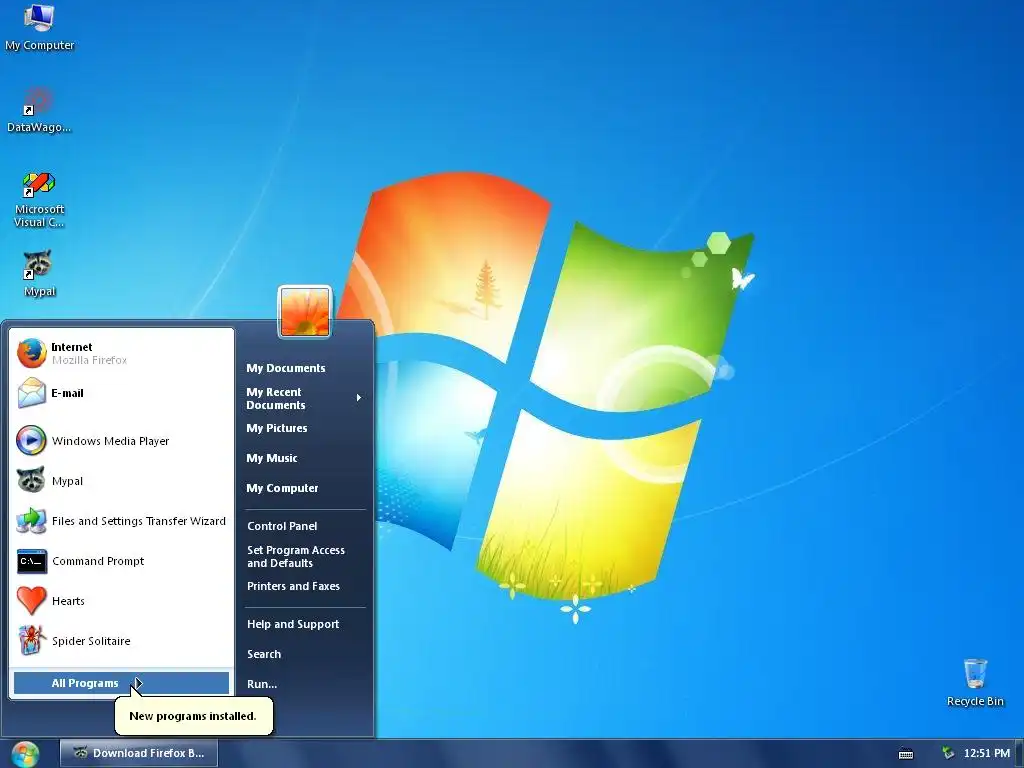Open the My Computer desktop icon

(39, 26)
